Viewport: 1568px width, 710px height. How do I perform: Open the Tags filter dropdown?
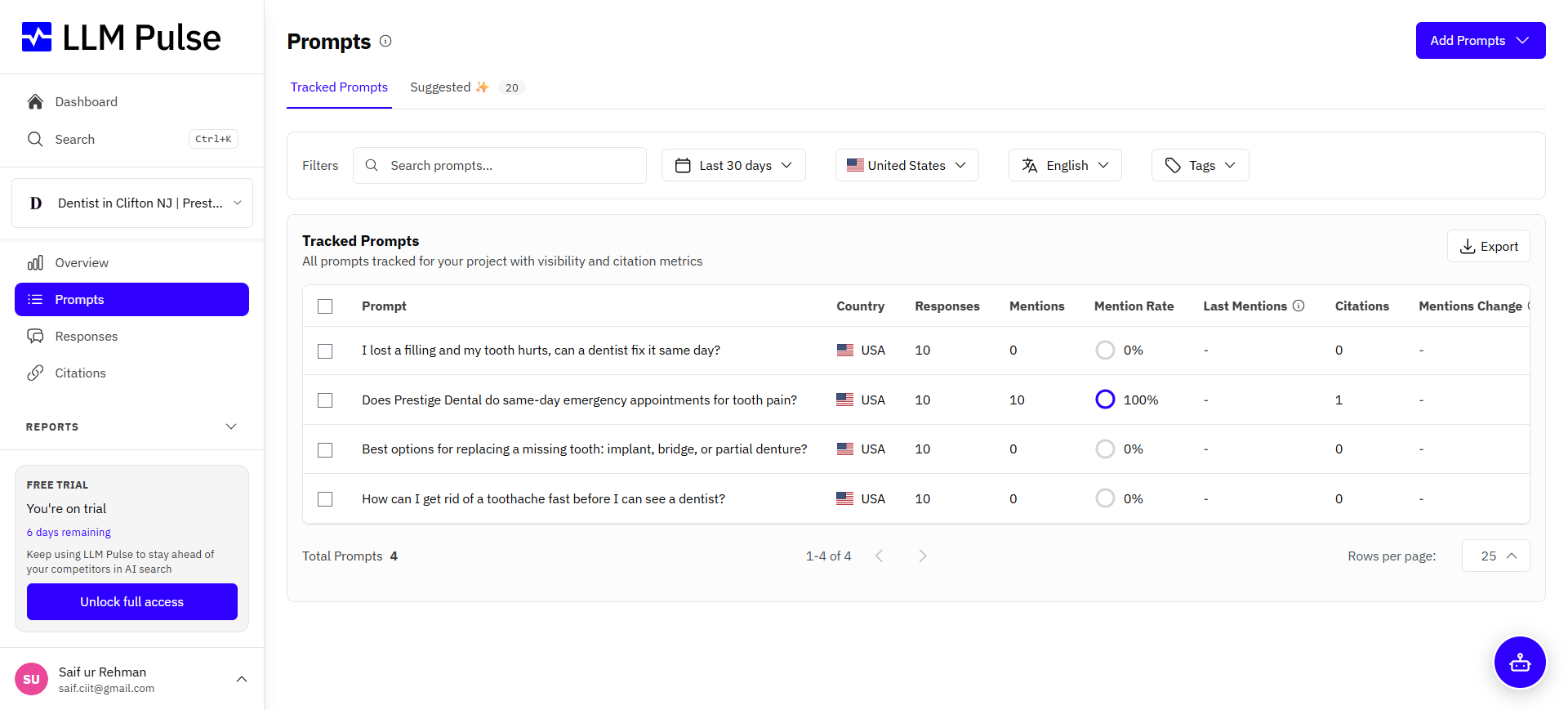click(x=1200, y=165)
